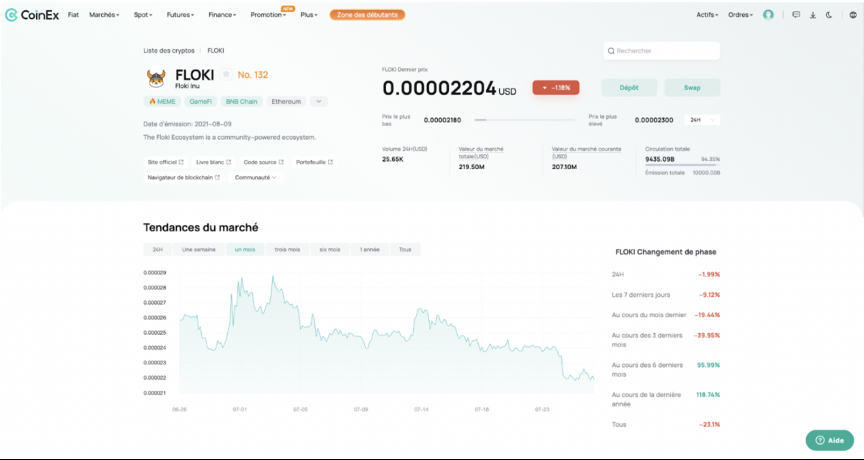The image size is (864, 460).
Task: Click the -1.18% change badge
Action: coord(555,88)
